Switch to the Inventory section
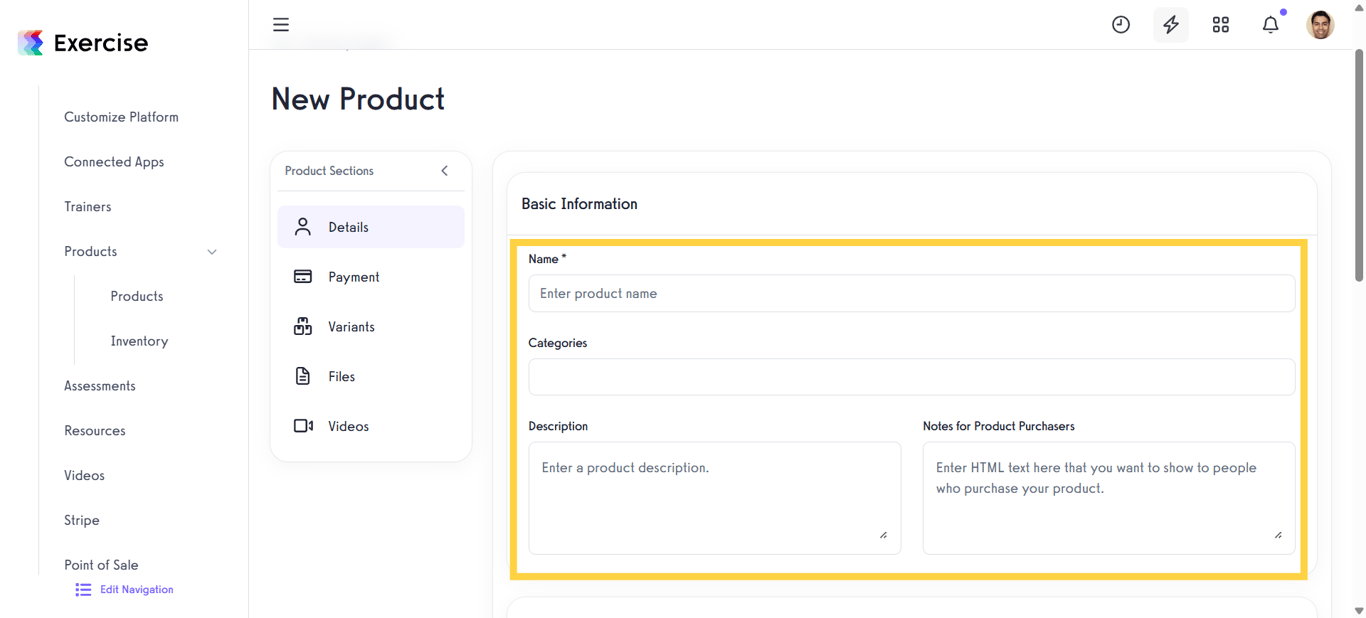This screenshot has width=1366, height=618. (x=137, y=340)
